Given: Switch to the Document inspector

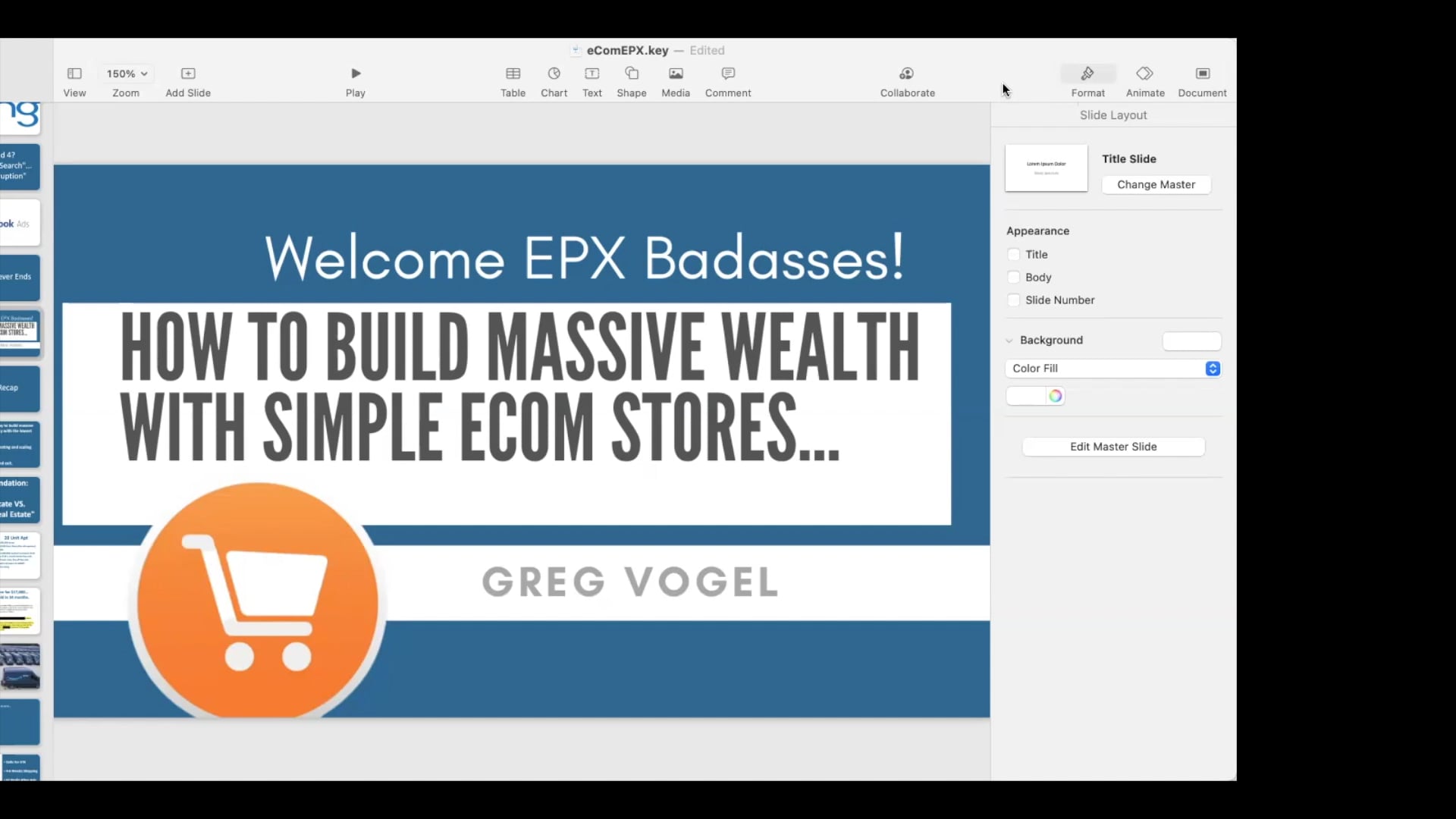Looking at the screenshot, I should [x=1202, y=80].
